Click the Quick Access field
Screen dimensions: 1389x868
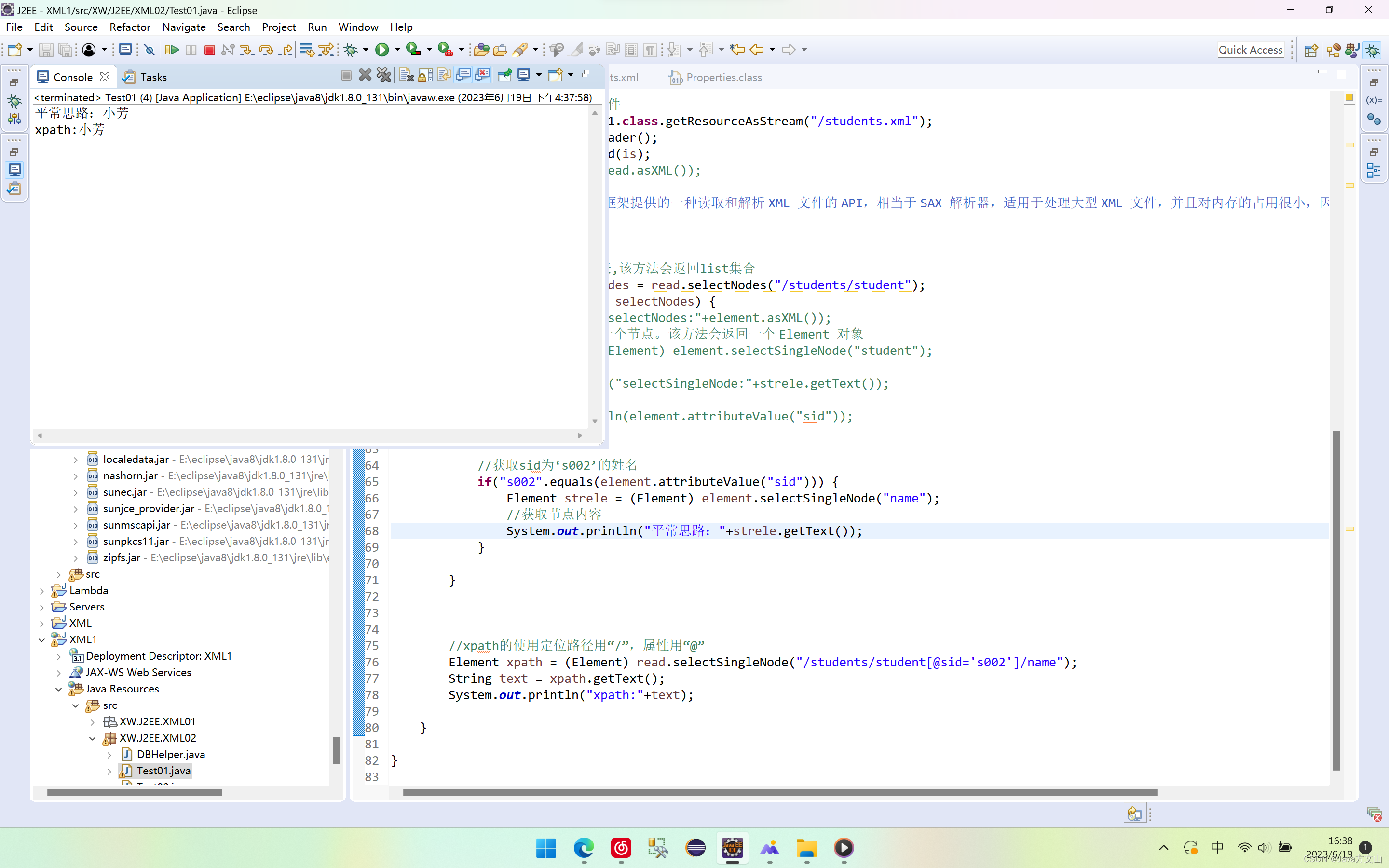[x=1250, y=50]
